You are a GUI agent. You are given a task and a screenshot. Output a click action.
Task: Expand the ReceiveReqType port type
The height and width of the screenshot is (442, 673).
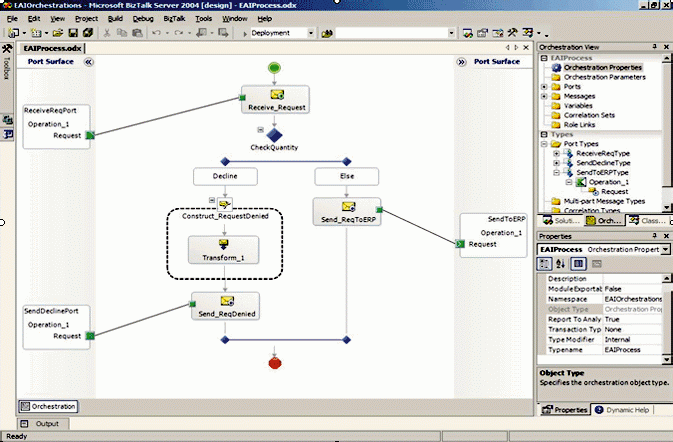[x=556, y=153]
